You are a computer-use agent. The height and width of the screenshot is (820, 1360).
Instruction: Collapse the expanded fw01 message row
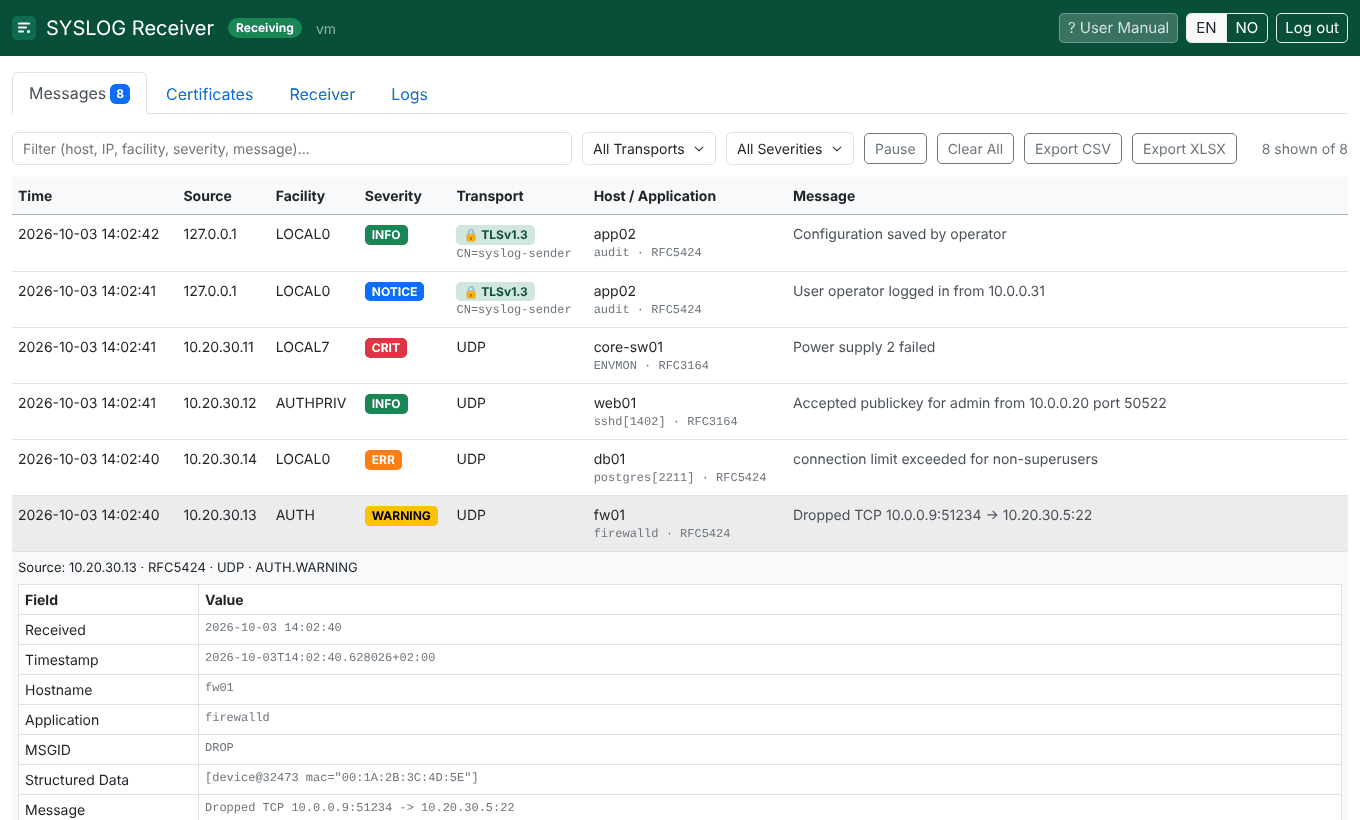point(680,524)
